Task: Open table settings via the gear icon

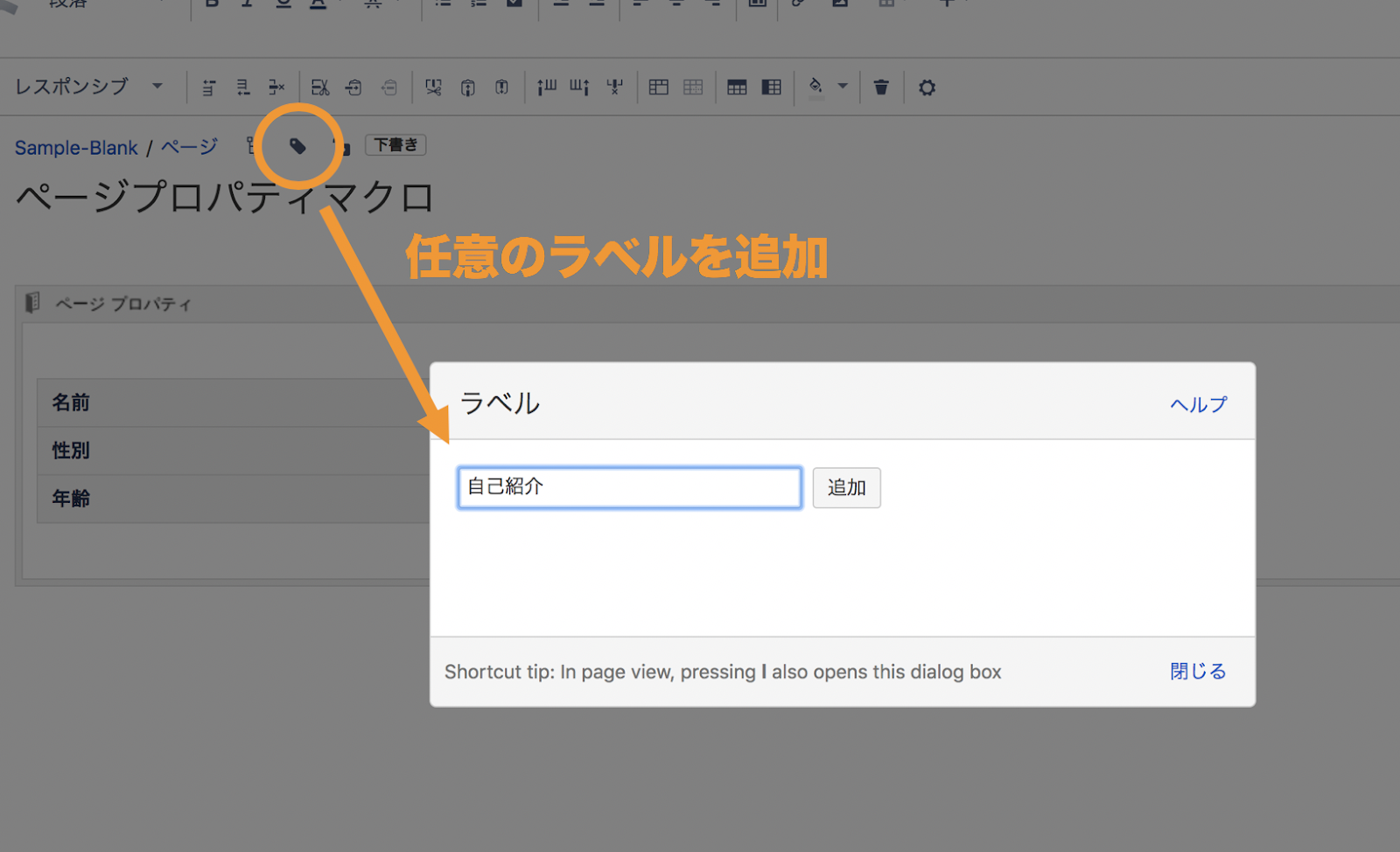Action: point(927,87)
